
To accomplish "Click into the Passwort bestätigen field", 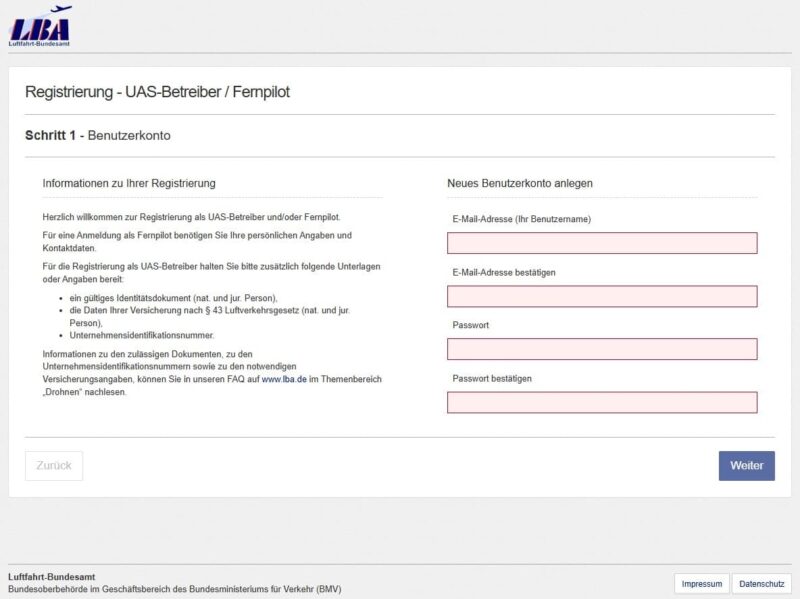I will pos(602,403).
